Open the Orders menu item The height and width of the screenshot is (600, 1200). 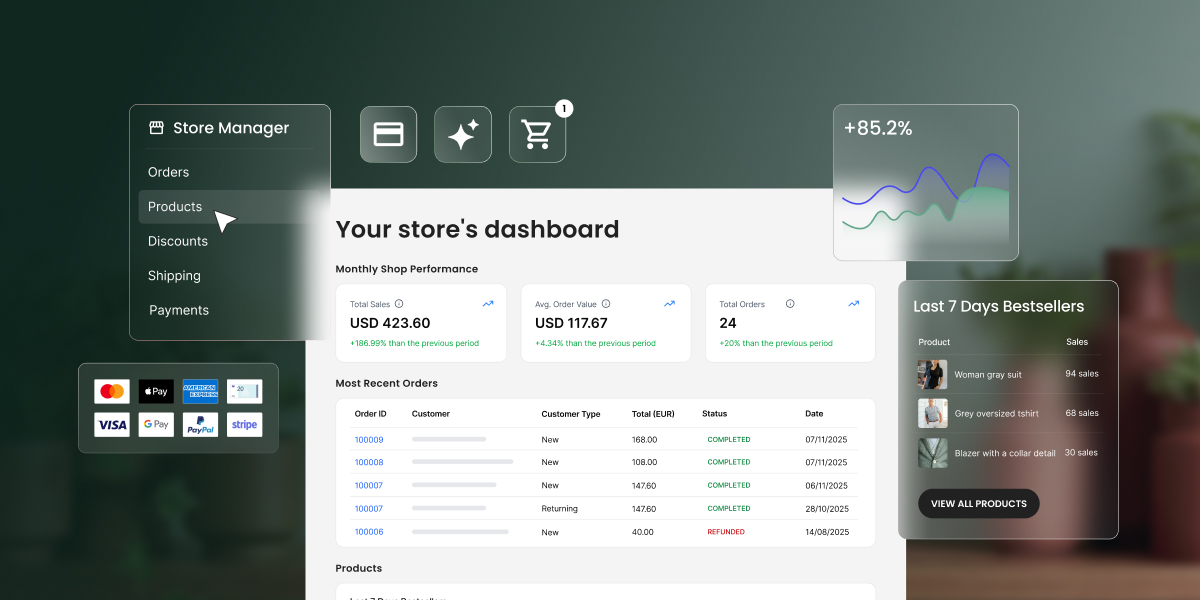[x=168, y=172]
